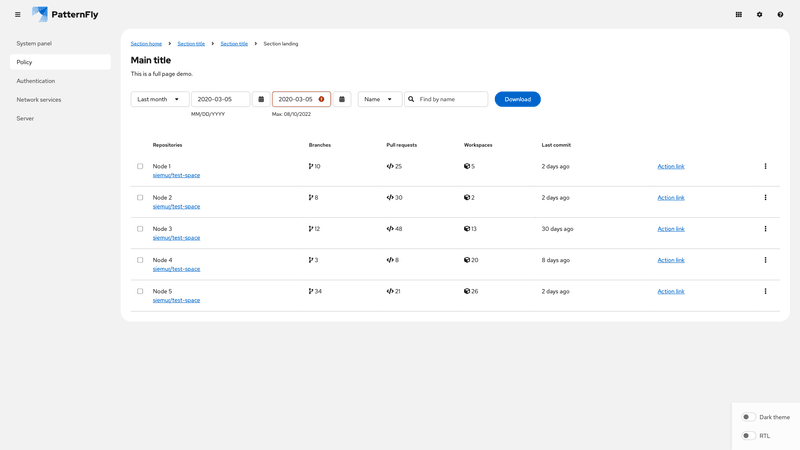Enable the Dark theme switch
The height and width of the screenshot is (450, 800).
(748, 417)
